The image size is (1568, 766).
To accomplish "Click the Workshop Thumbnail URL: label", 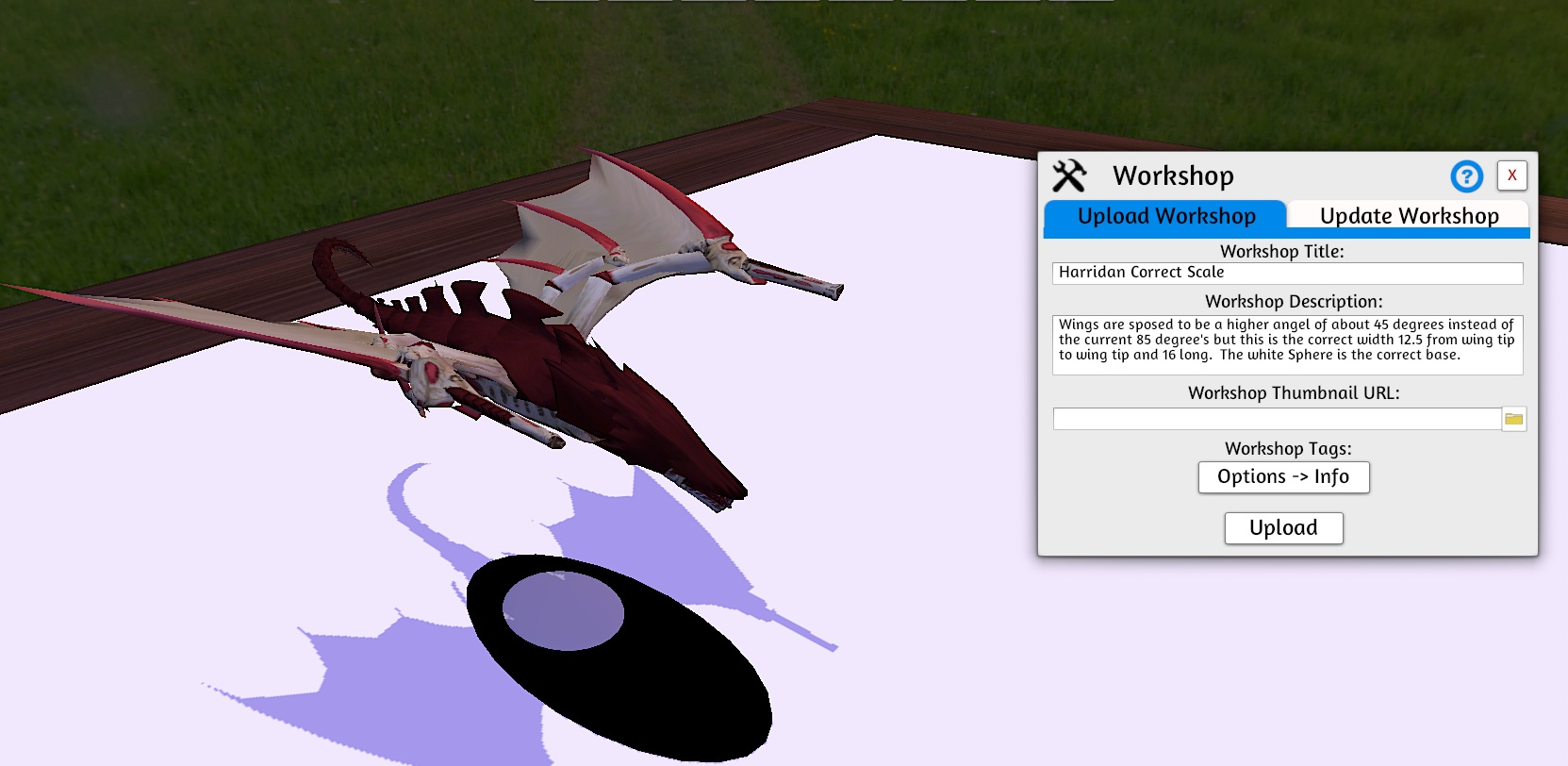I will pos(1294,393).
